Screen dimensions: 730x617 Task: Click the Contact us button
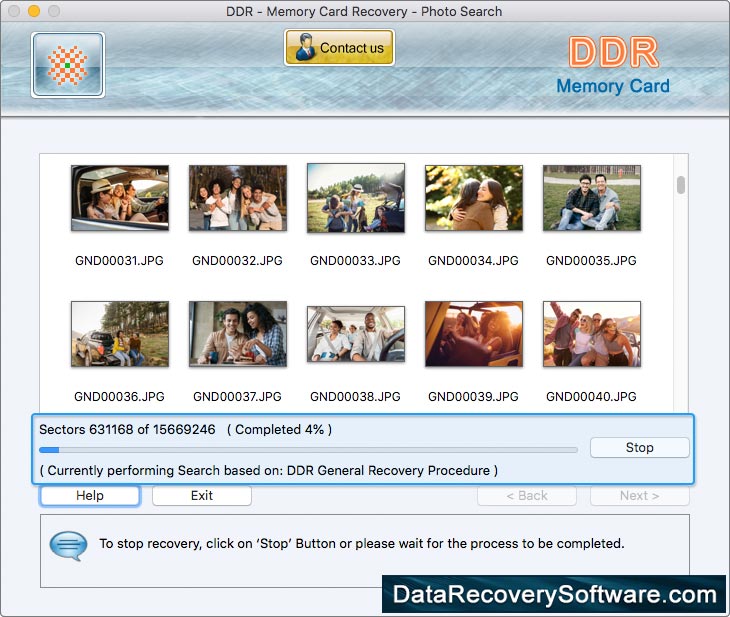[339, 47]
